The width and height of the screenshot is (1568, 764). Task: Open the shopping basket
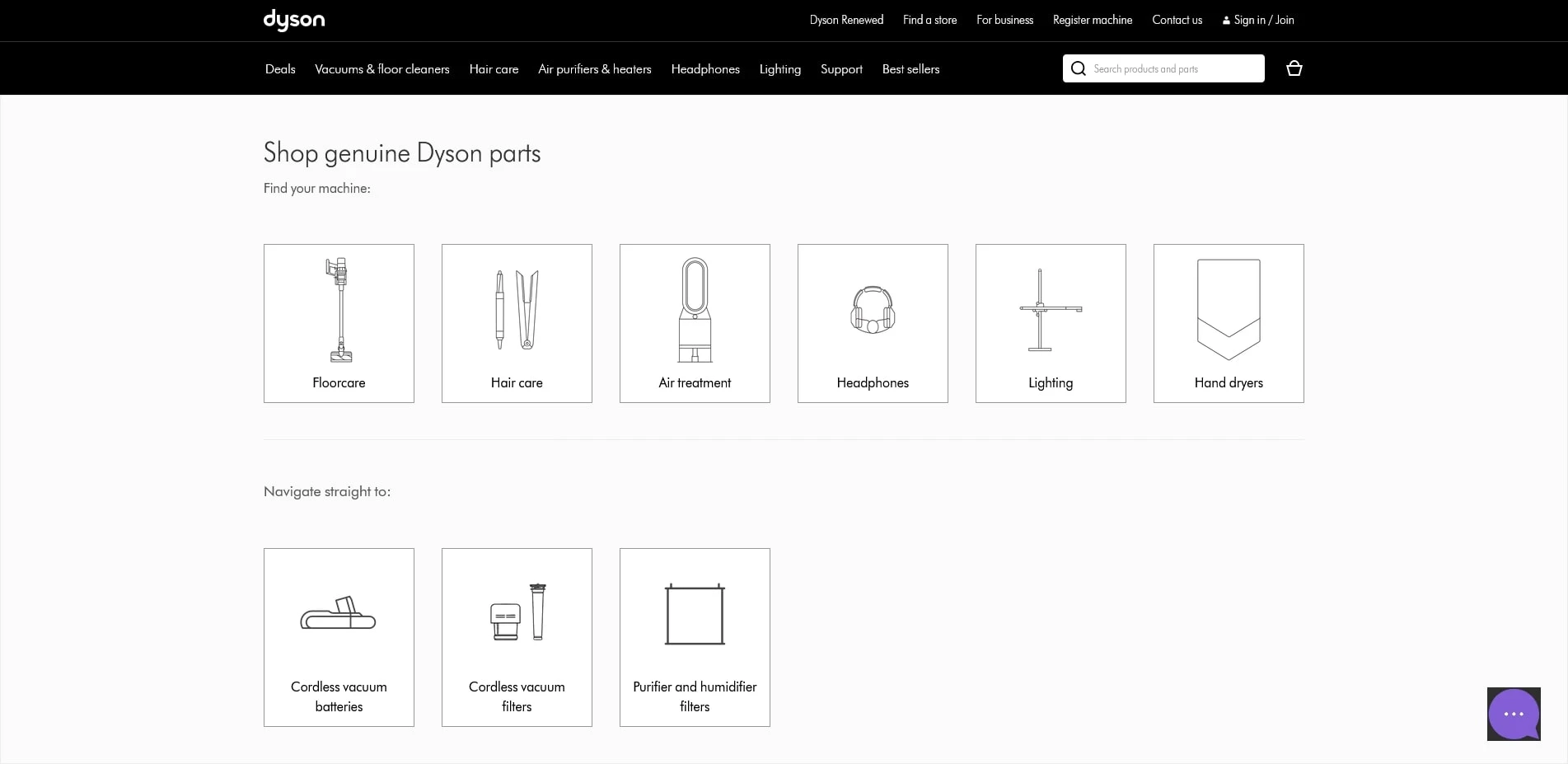1294,68
